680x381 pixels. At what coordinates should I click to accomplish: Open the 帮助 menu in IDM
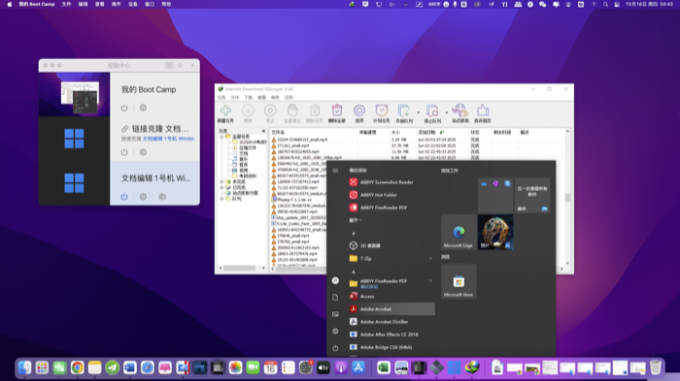tap(275, 98)
